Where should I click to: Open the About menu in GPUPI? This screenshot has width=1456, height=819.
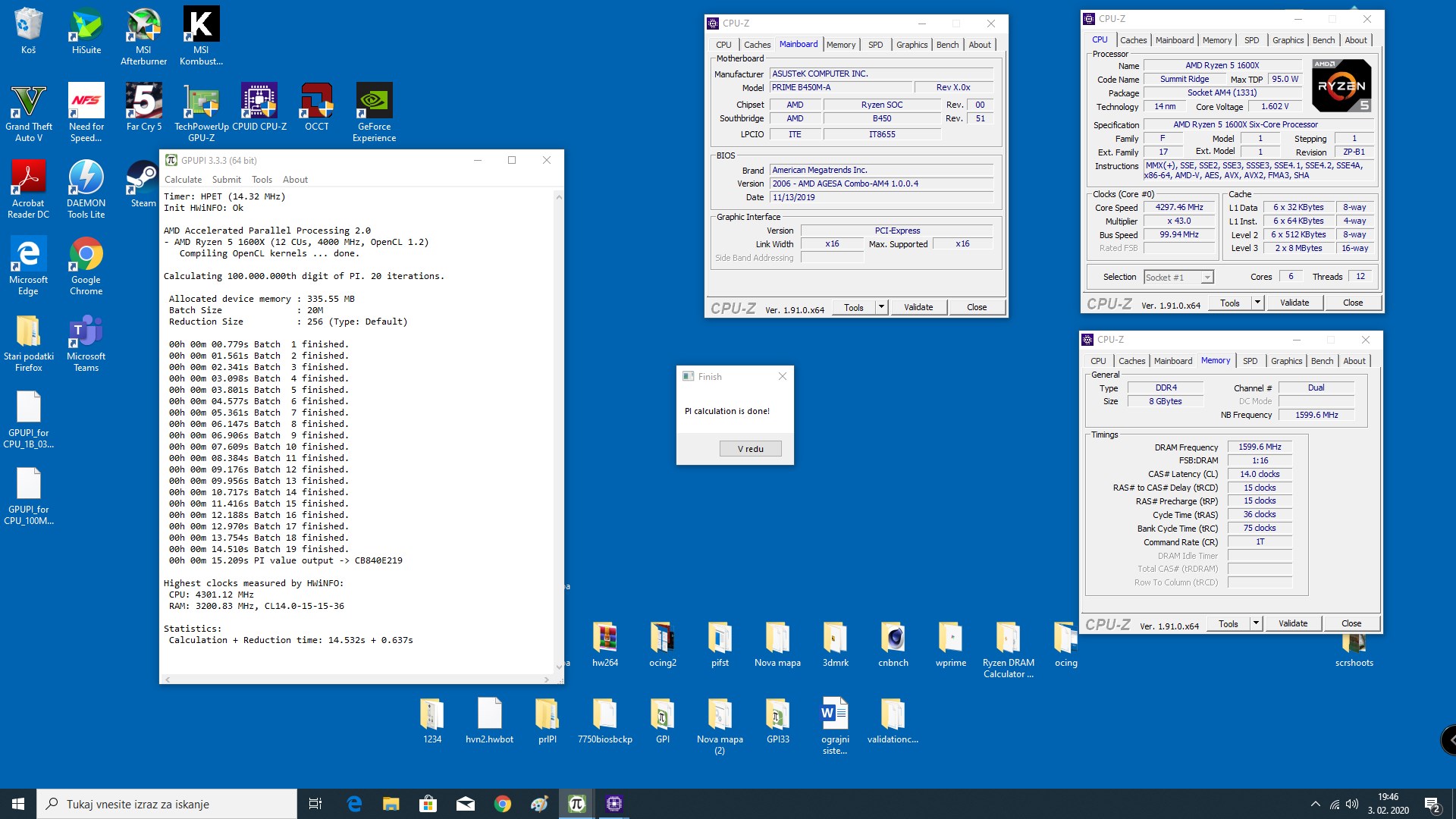(295, 180)
